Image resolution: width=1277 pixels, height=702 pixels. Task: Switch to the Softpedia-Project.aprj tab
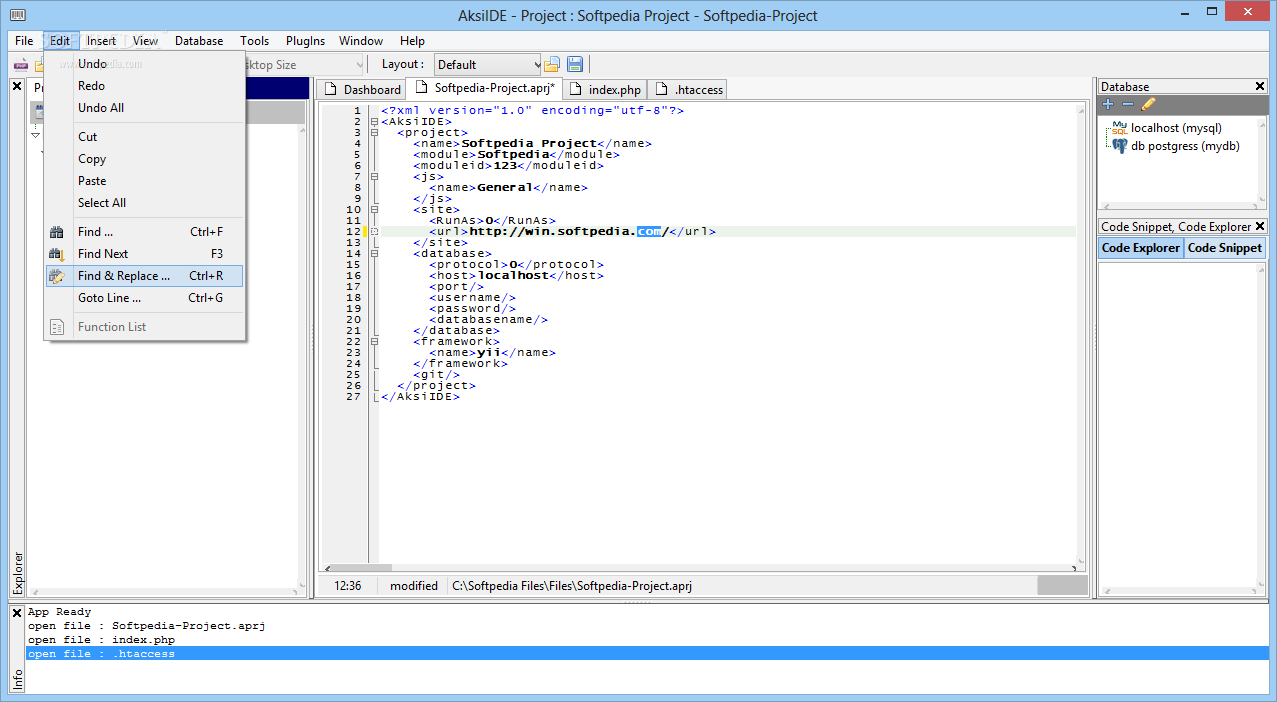click(484, 89)
